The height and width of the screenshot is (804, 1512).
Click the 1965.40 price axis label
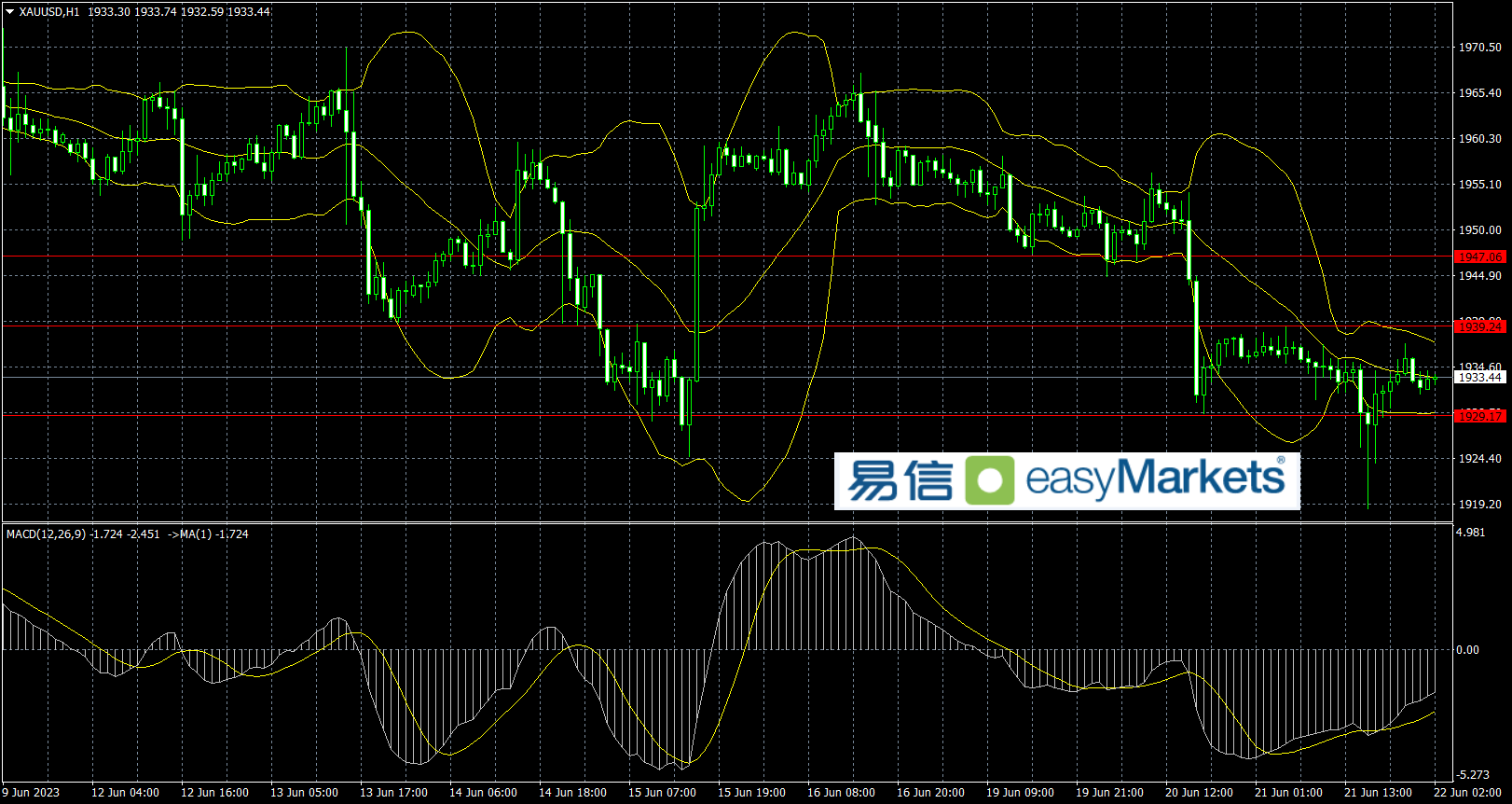(x=1480, y=93)
